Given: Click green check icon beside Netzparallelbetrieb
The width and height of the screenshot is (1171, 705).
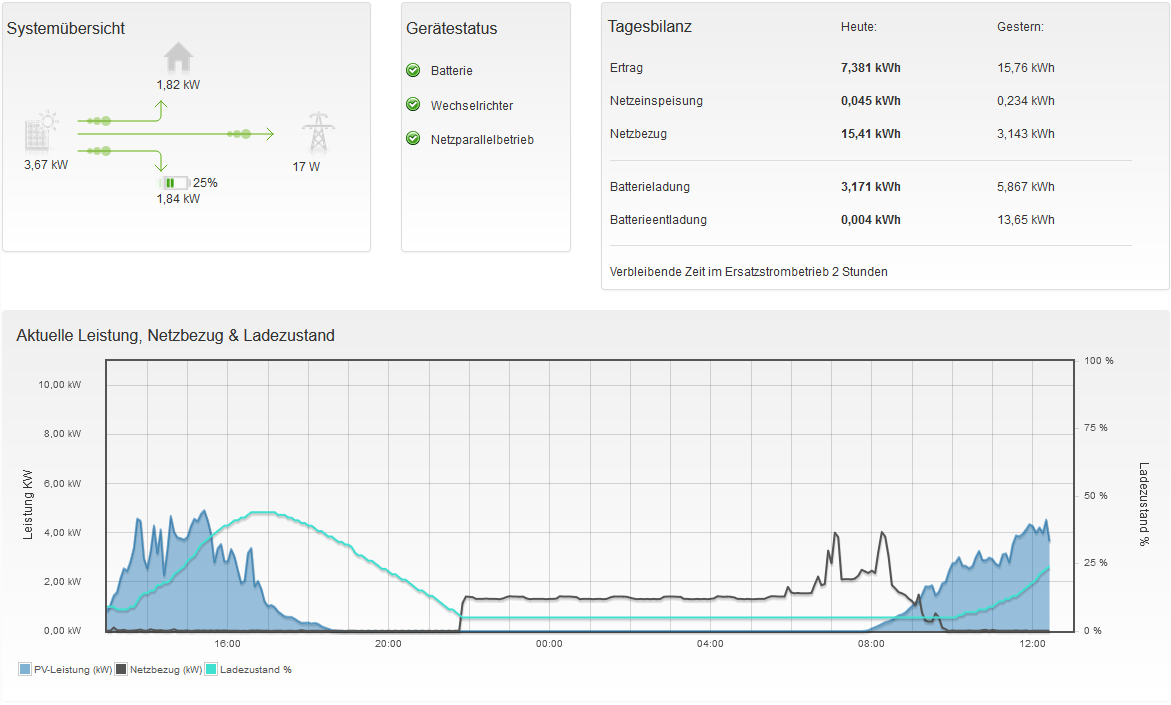Looking at the screenshot, I should coord(413,139).
